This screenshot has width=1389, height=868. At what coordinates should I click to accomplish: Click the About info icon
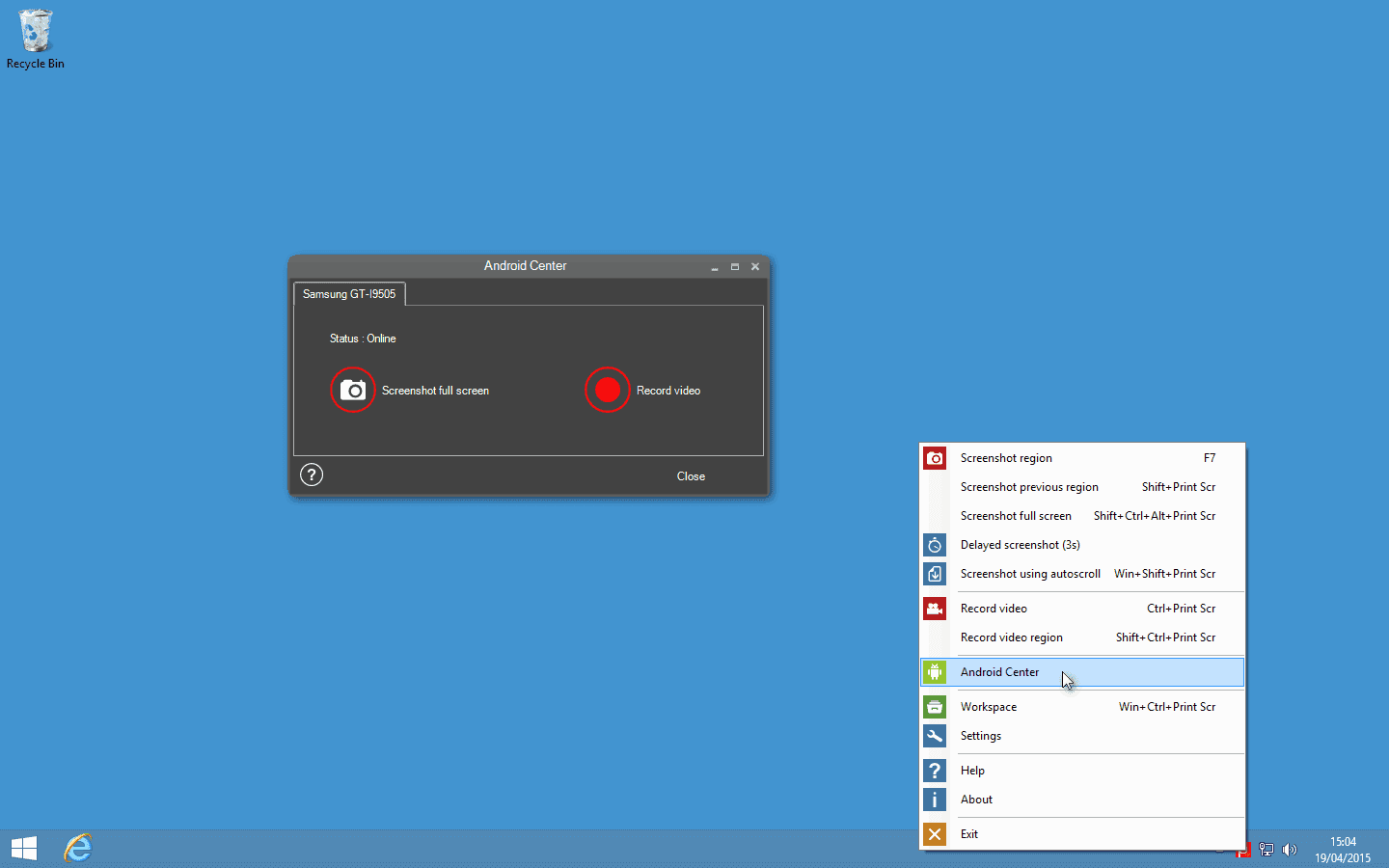click(x=935, y=800)
